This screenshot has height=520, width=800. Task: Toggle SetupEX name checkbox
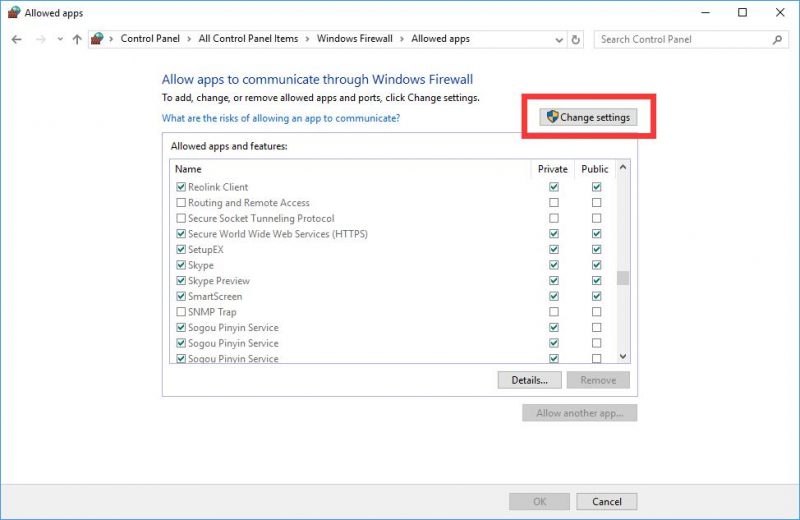coord(181,250)
